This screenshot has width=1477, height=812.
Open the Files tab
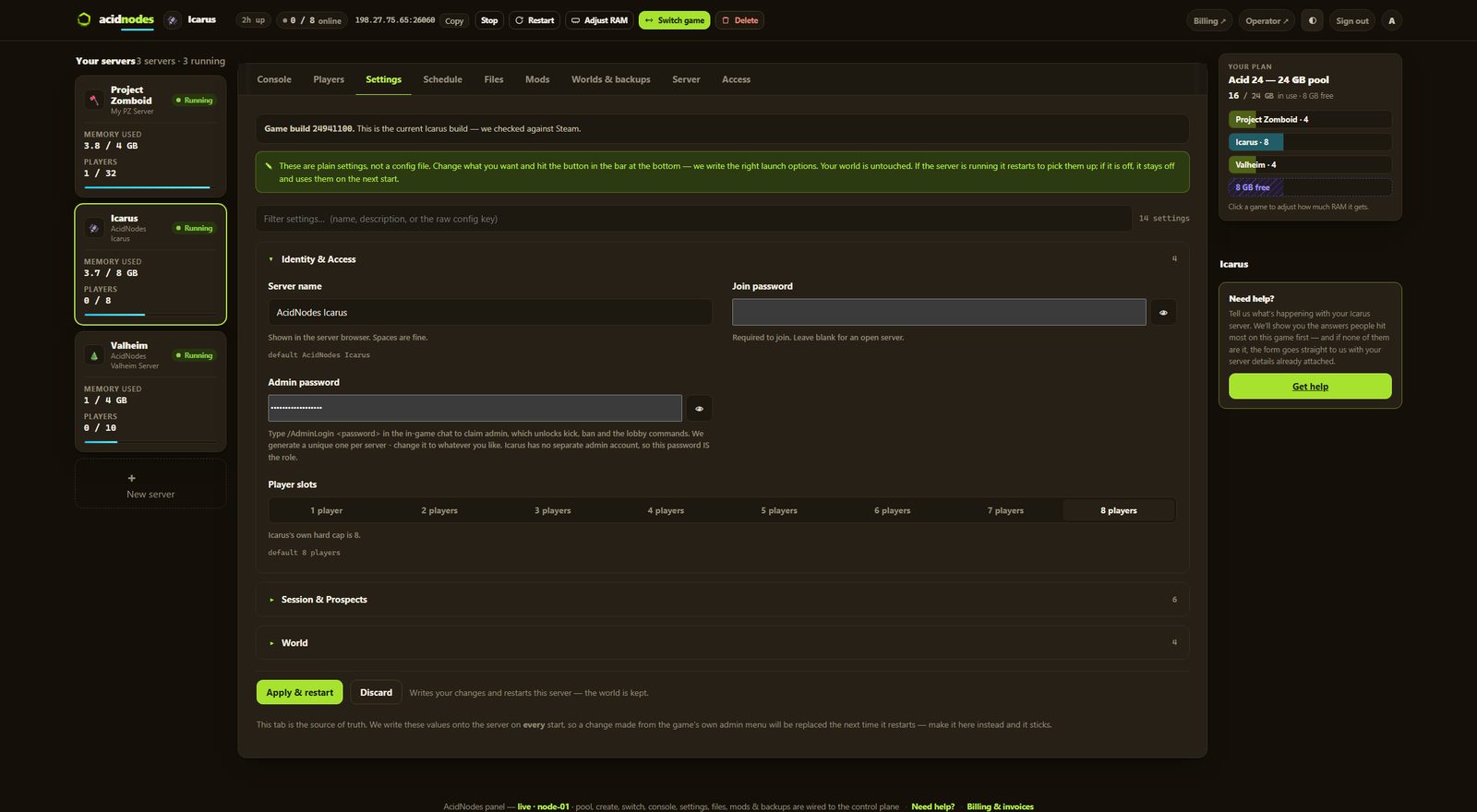(494, 79)
